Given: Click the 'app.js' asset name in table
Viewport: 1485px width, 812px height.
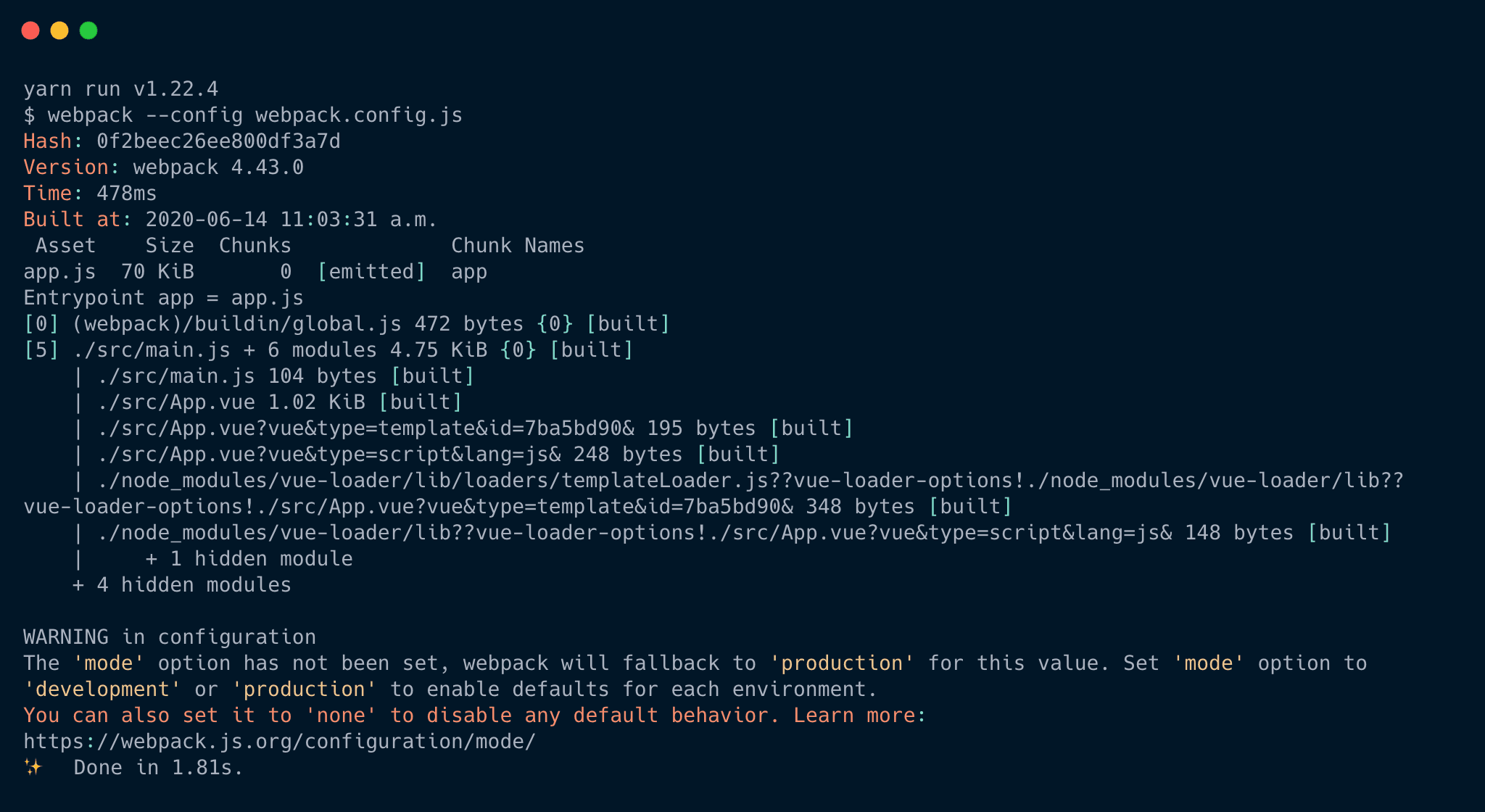Looking at the screenshot, I should pyautogui.click(x=59, y=272).
